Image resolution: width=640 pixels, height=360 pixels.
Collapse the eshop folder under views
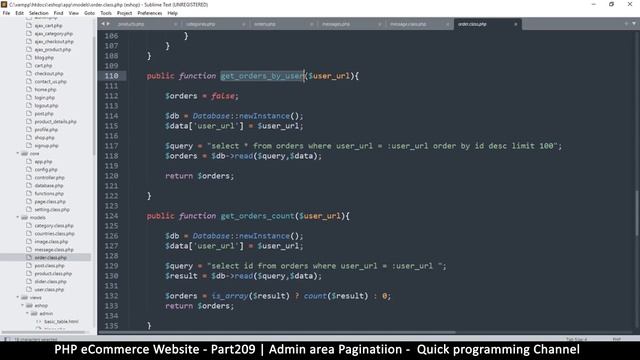22,305
